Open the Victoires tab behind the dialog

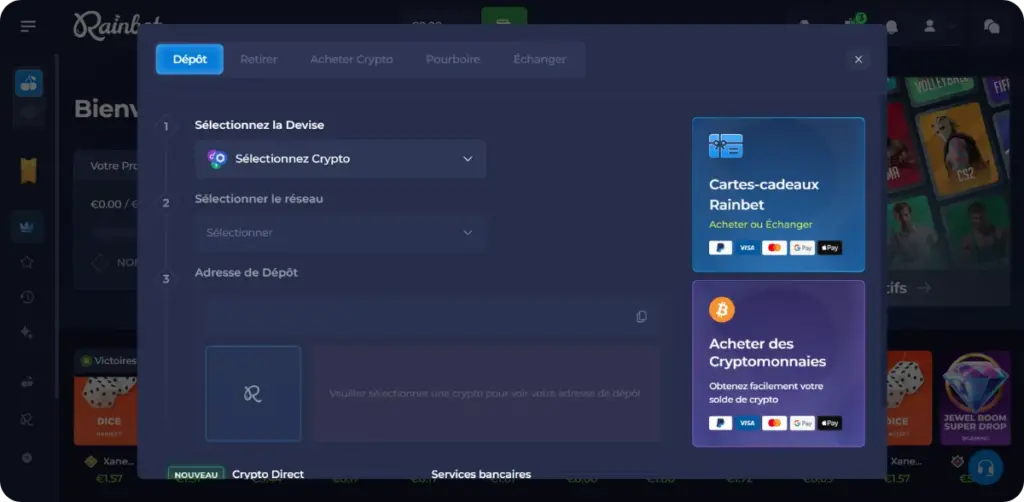click(x=108, y=360)
